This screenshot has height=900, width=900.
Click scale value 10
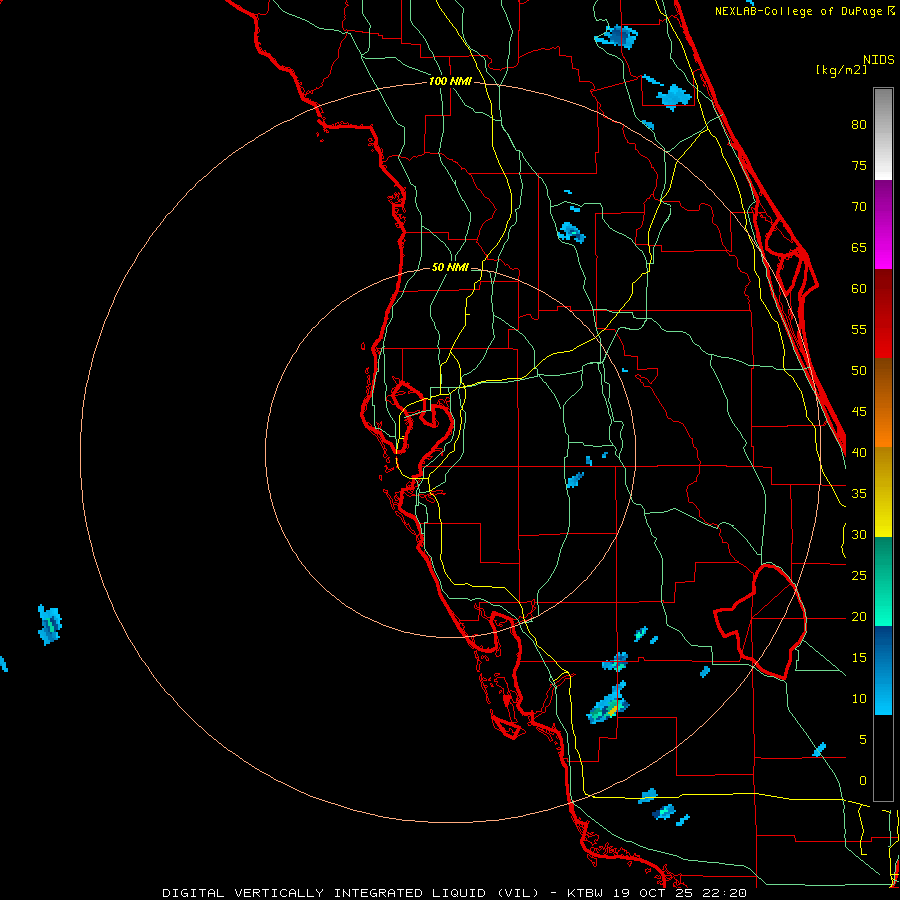[x=859, y=699]
